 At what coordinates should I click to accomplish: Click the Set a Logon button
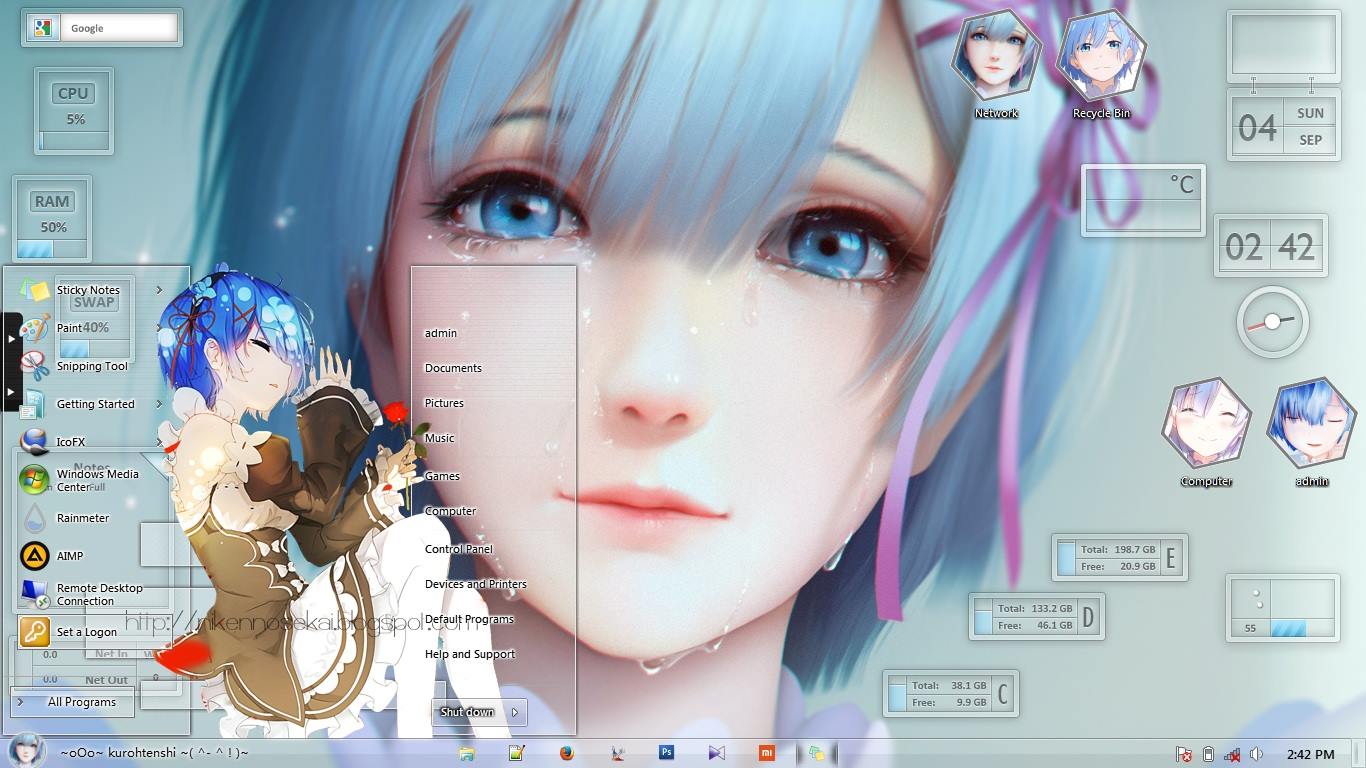point(86,632)
